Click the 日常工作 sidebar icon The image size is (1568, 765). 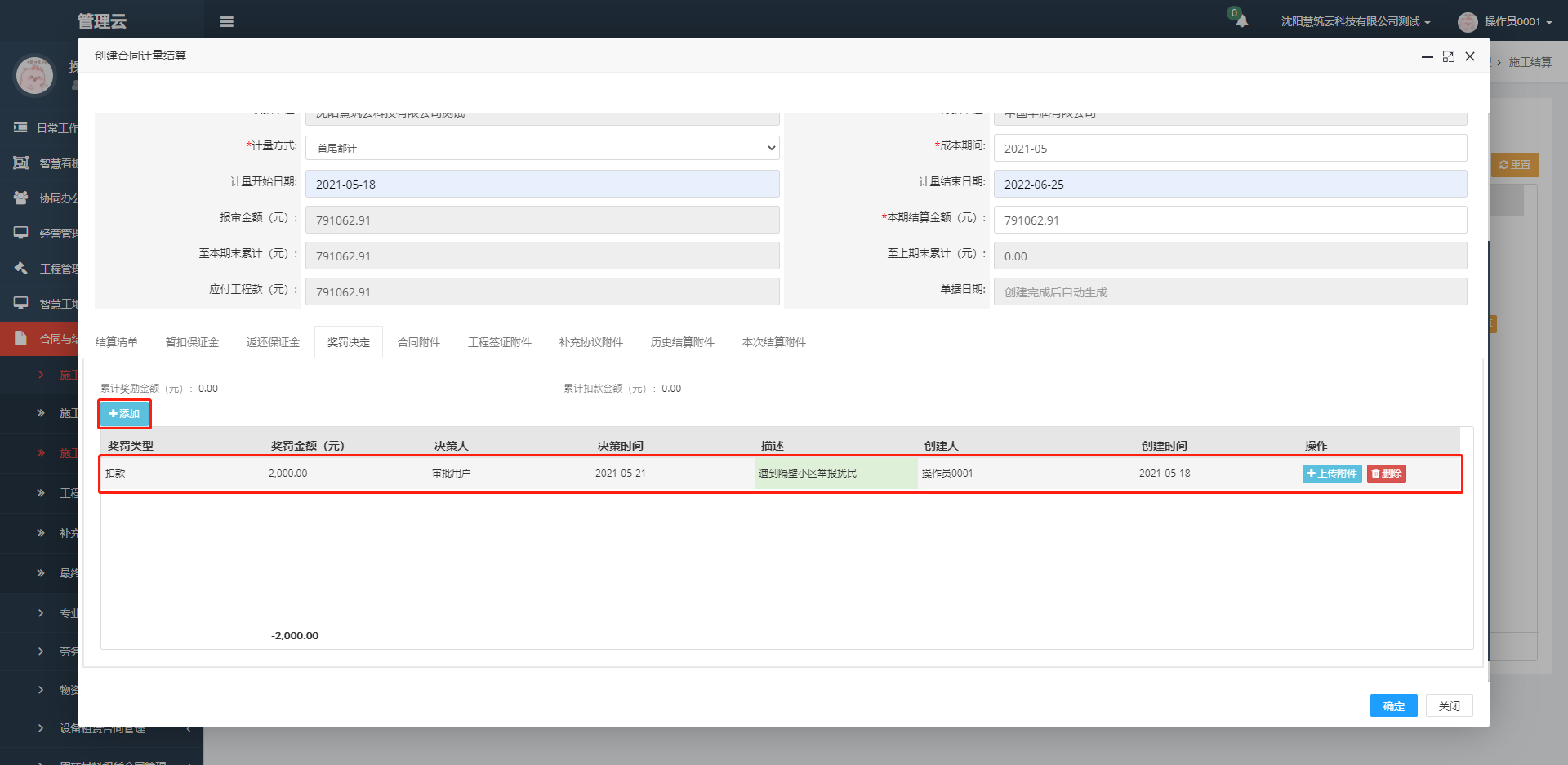pos(21,127)
